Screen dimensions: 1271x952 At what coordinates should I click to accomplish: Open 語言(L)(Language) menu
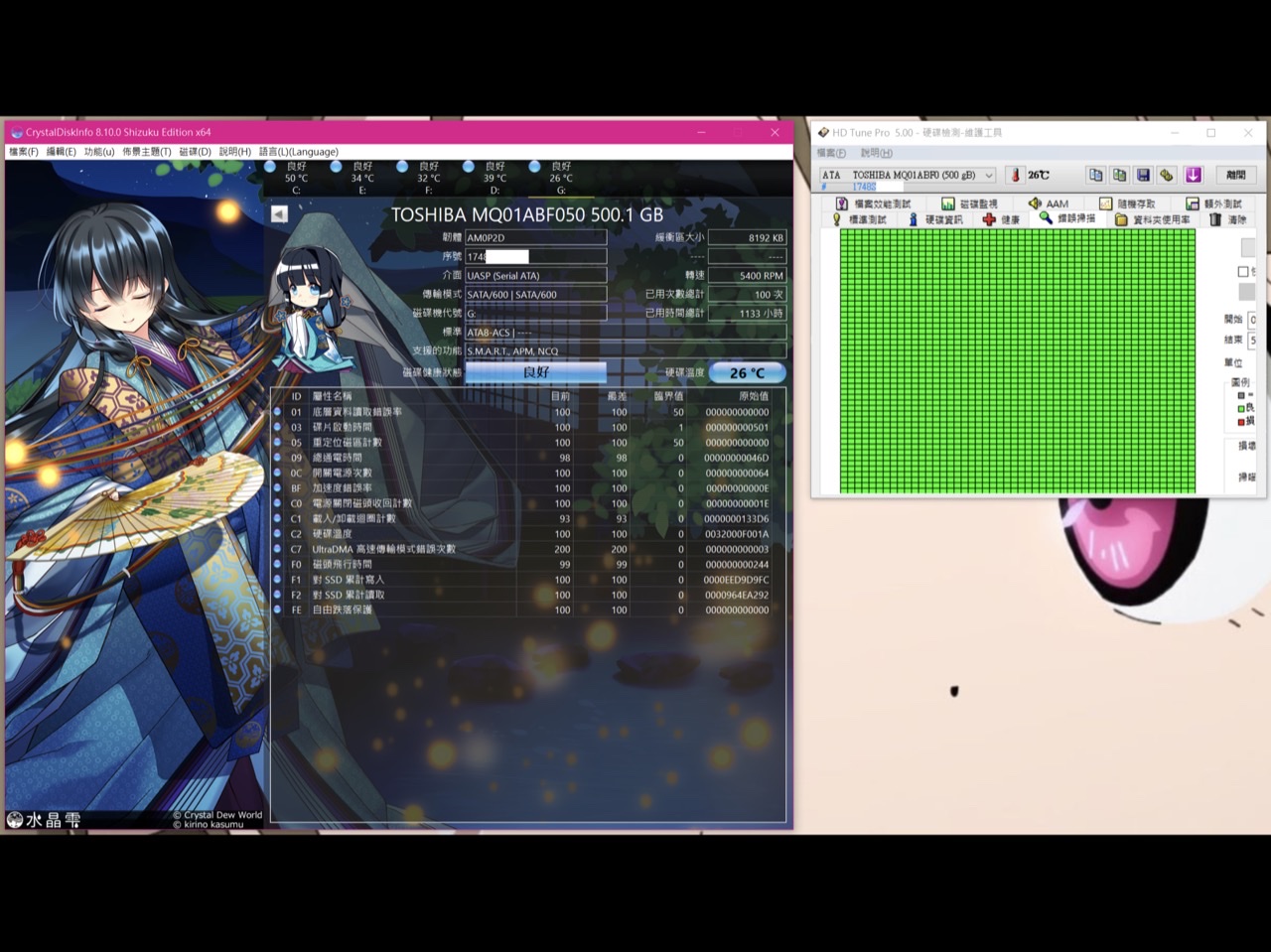pos(299,152)
